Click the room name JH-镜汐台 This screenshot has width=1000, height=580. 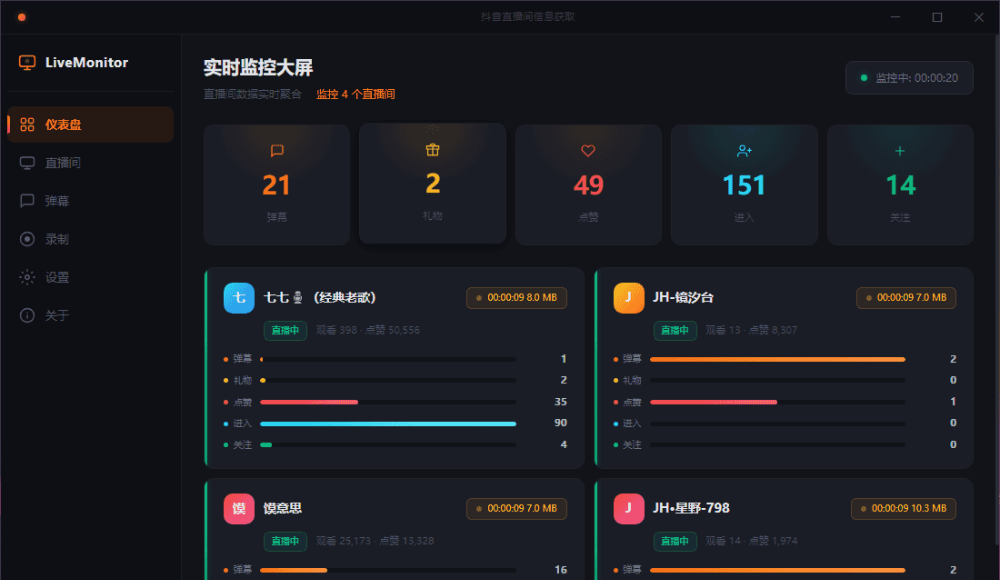coord(683,297)
